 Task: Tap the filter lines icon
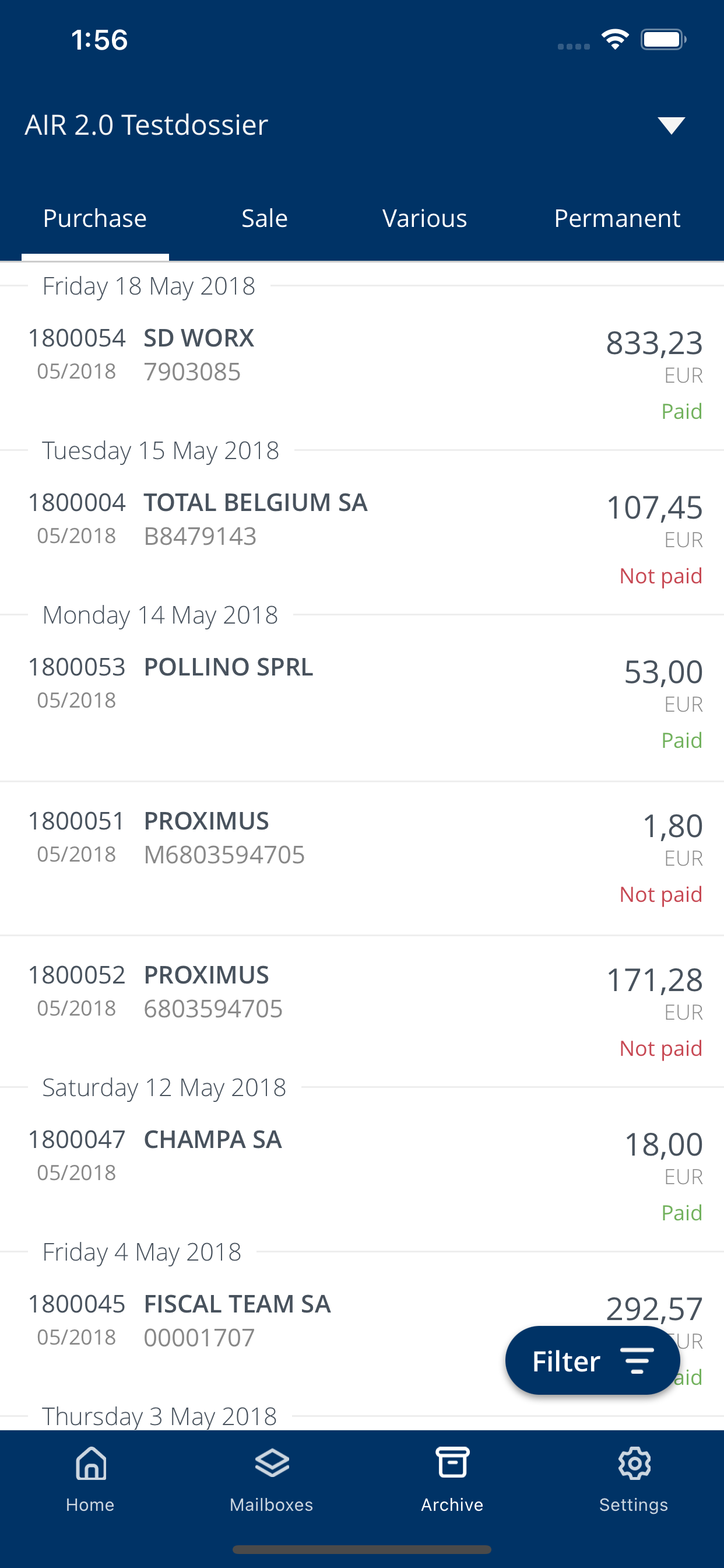637,1360
